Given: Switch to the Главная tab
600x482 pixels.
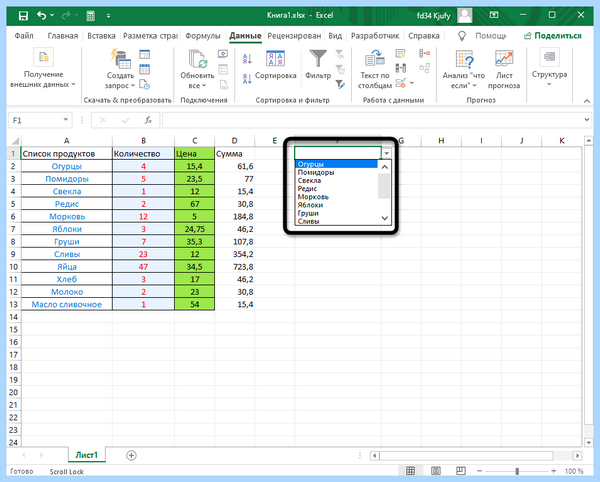Looking at the screenshot, I should (x=63, y=36).
